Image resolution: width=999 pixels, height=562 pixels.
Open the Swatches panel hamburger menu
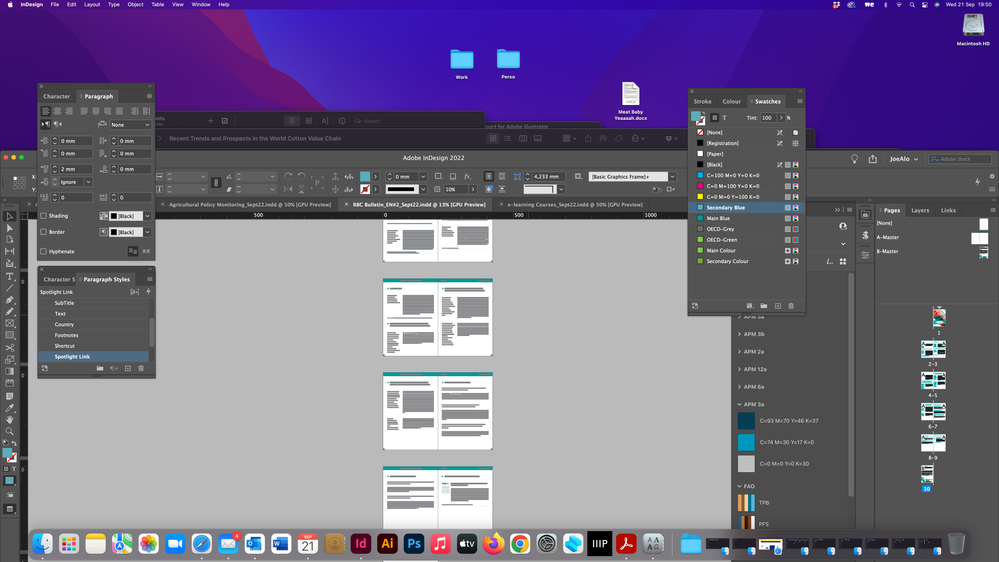coord(800,101)
